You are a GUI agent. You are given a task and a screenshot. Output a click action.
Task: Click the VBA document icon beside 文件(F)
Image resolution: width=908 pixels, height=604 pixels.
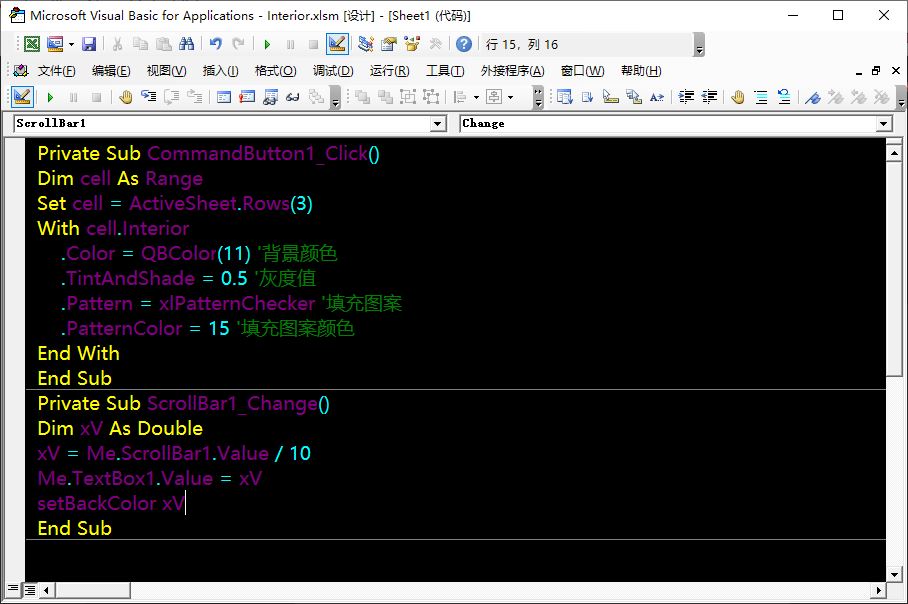[x=21, y=71]
